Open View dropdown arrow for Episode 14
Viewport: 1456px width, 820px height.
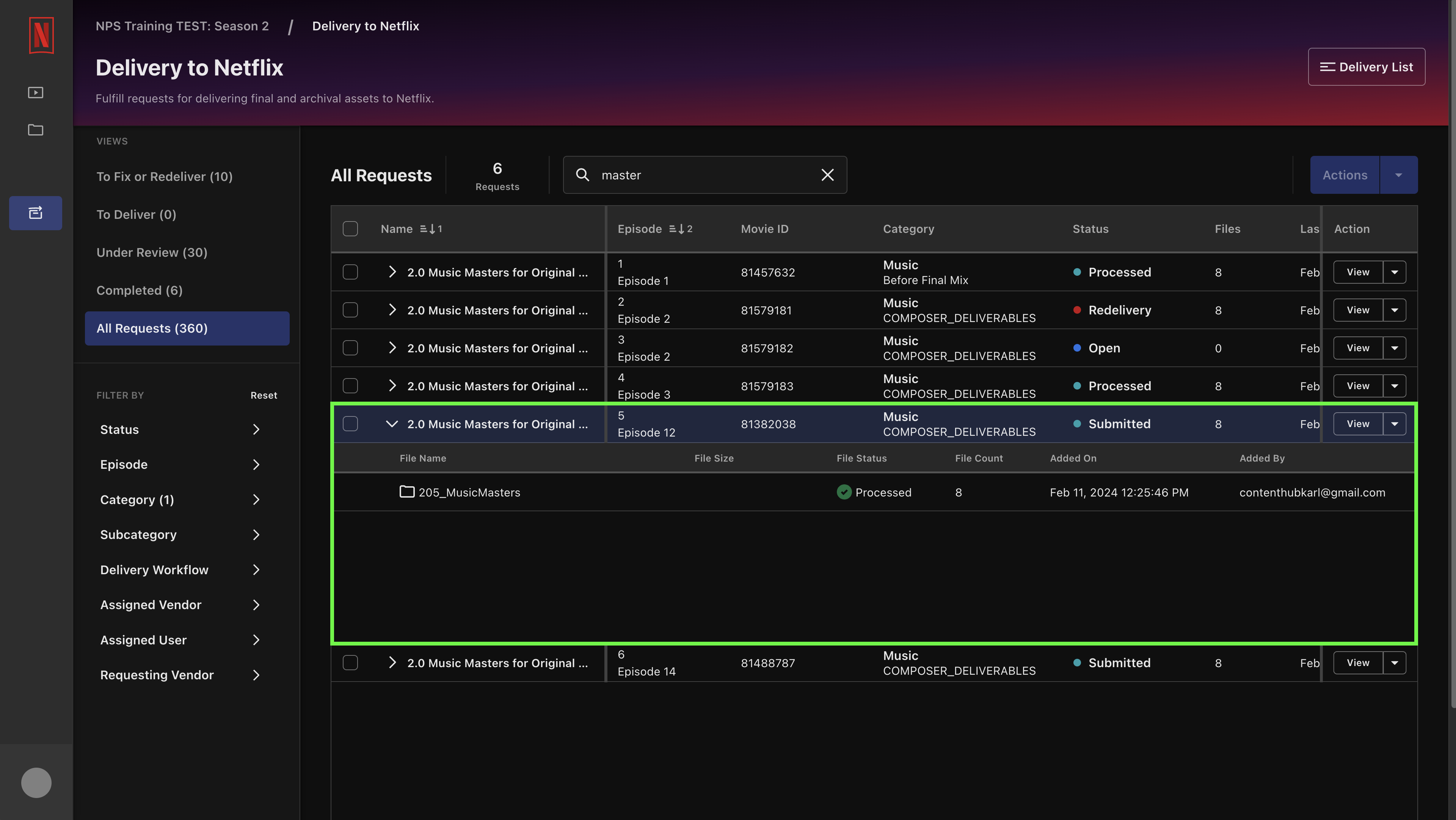click(1395, 663)
